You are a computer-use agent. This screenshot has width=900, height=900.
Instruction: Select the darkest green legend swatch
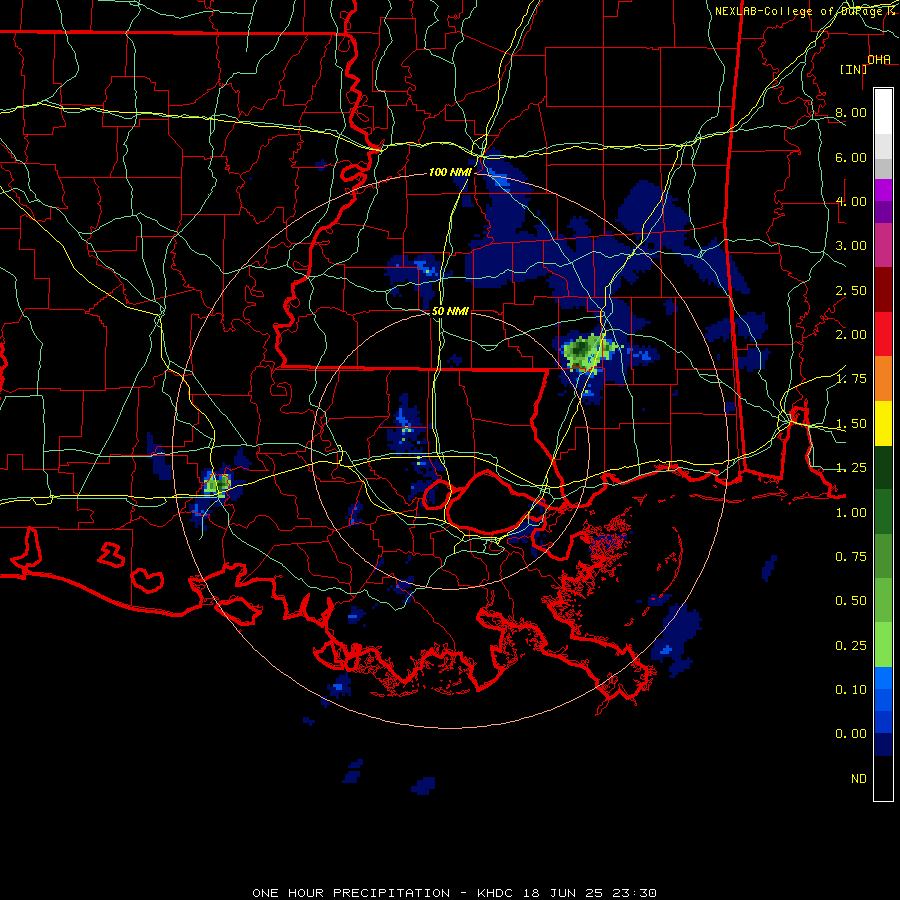pyautogui.click(x=883, y=467)
